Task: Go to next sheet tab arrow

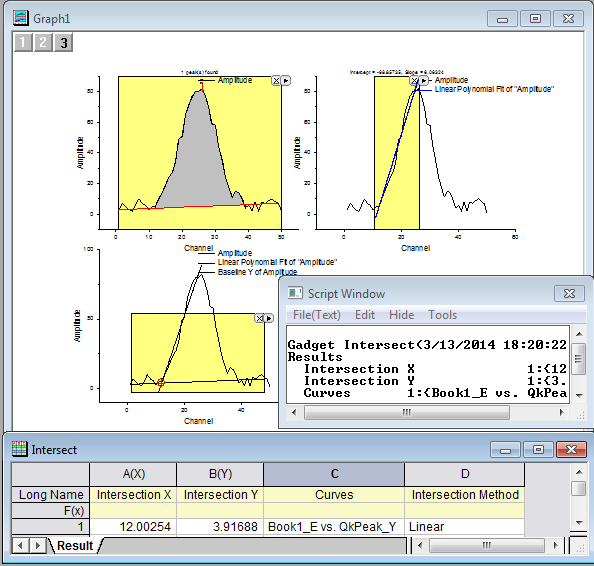Action: point(38,546)
